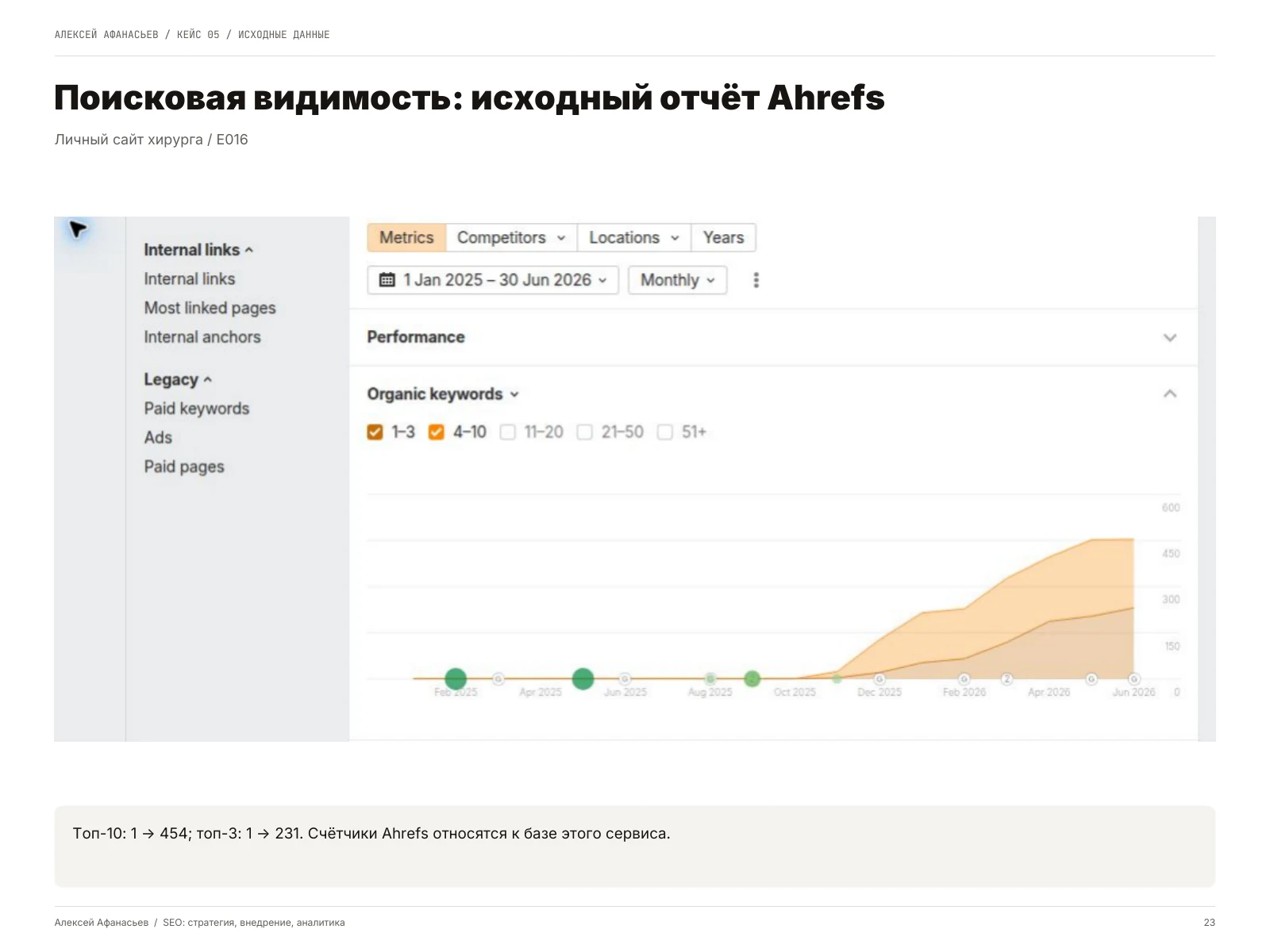Click the green marker after Aug 2025
The width and height of the screenshot is (1270, 952).
click(752, 679)
